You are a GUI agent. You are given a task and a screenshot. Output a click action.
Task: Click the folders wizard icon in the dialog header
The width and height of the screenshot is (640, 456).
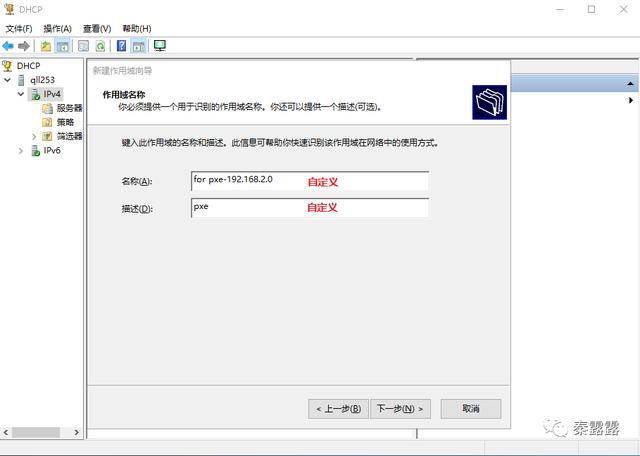point(489,102)
